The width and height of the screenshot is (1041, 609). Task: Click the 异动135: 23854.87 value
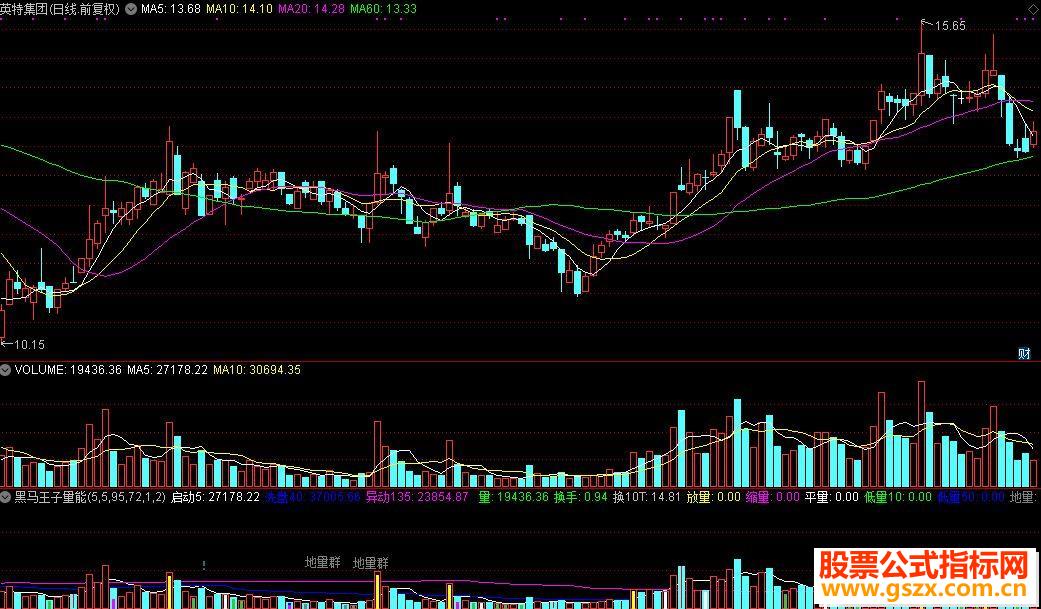[x=417, y=496]
